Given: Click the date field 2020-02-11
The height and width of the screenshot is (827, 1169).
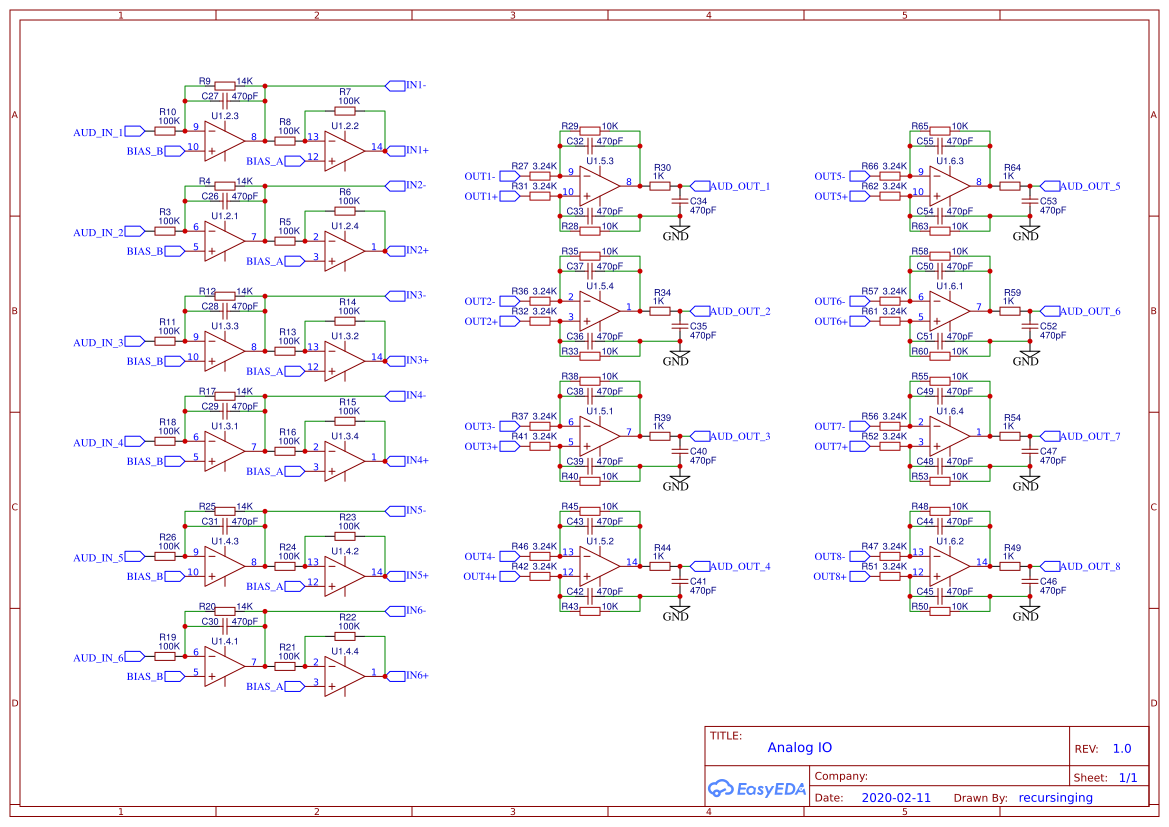Looking at the screenshot, I should click(x=895, y=797).
